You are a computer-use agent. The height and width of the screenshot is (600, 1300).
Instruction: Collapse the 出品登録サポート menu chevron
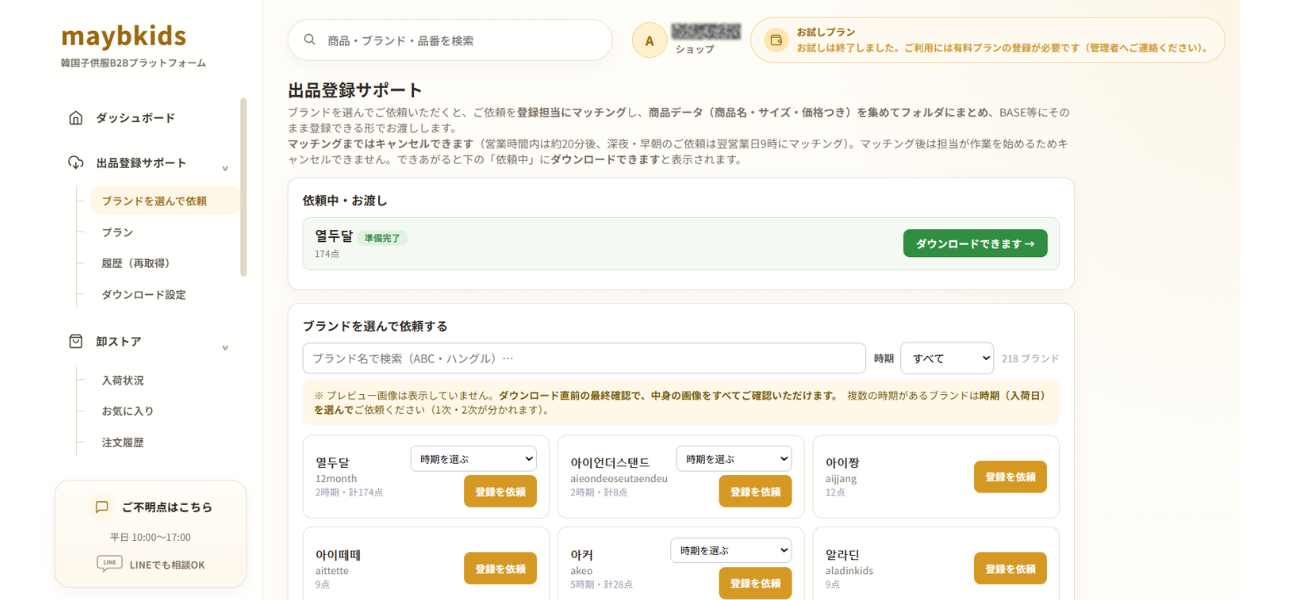[225, 169]
